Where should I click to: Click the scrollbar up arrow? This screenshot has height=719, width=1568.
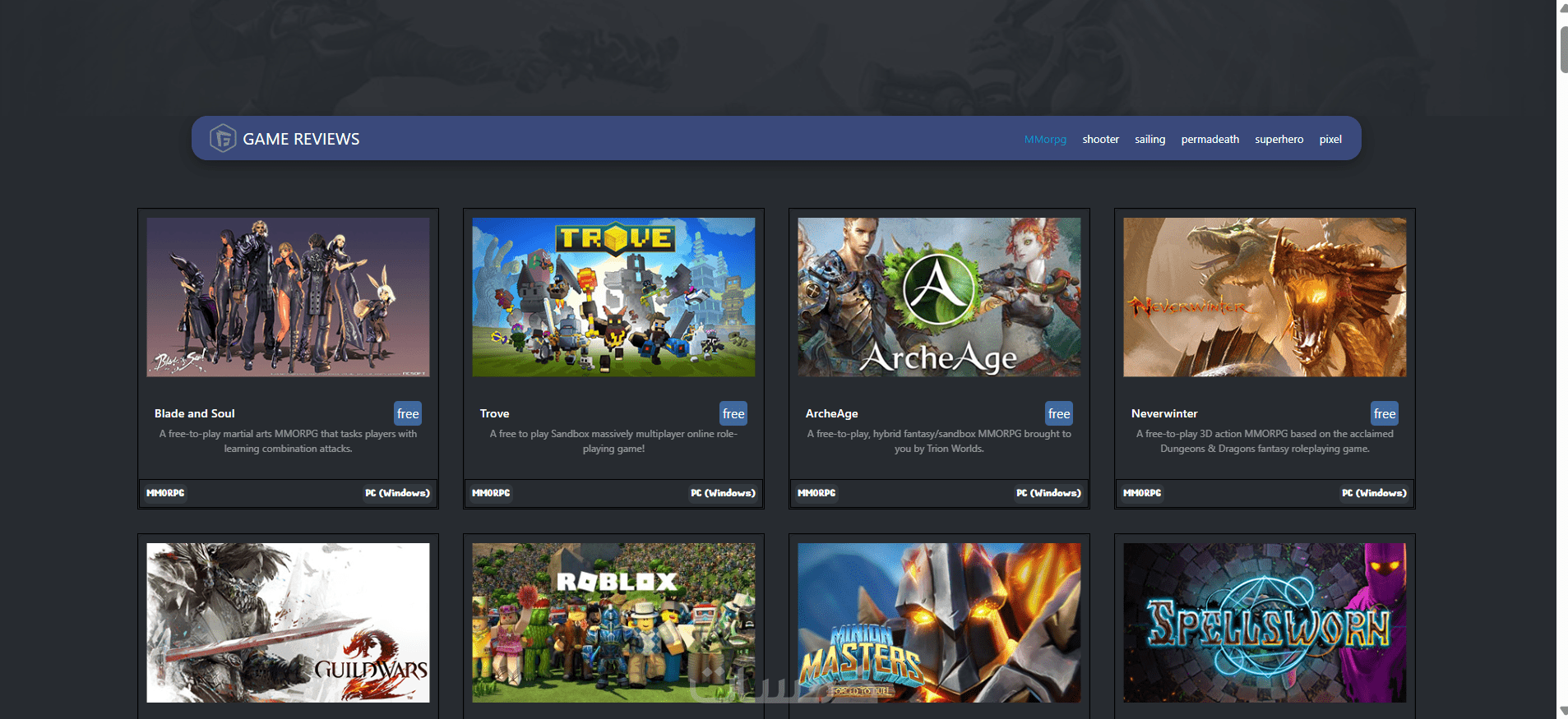point(1562,8)
